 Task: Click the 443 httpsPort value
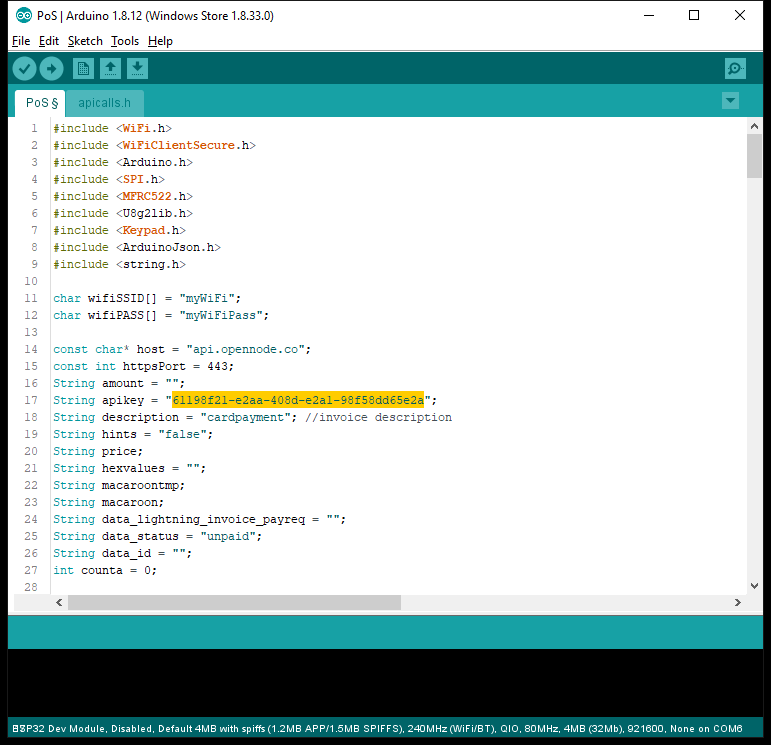217,366
